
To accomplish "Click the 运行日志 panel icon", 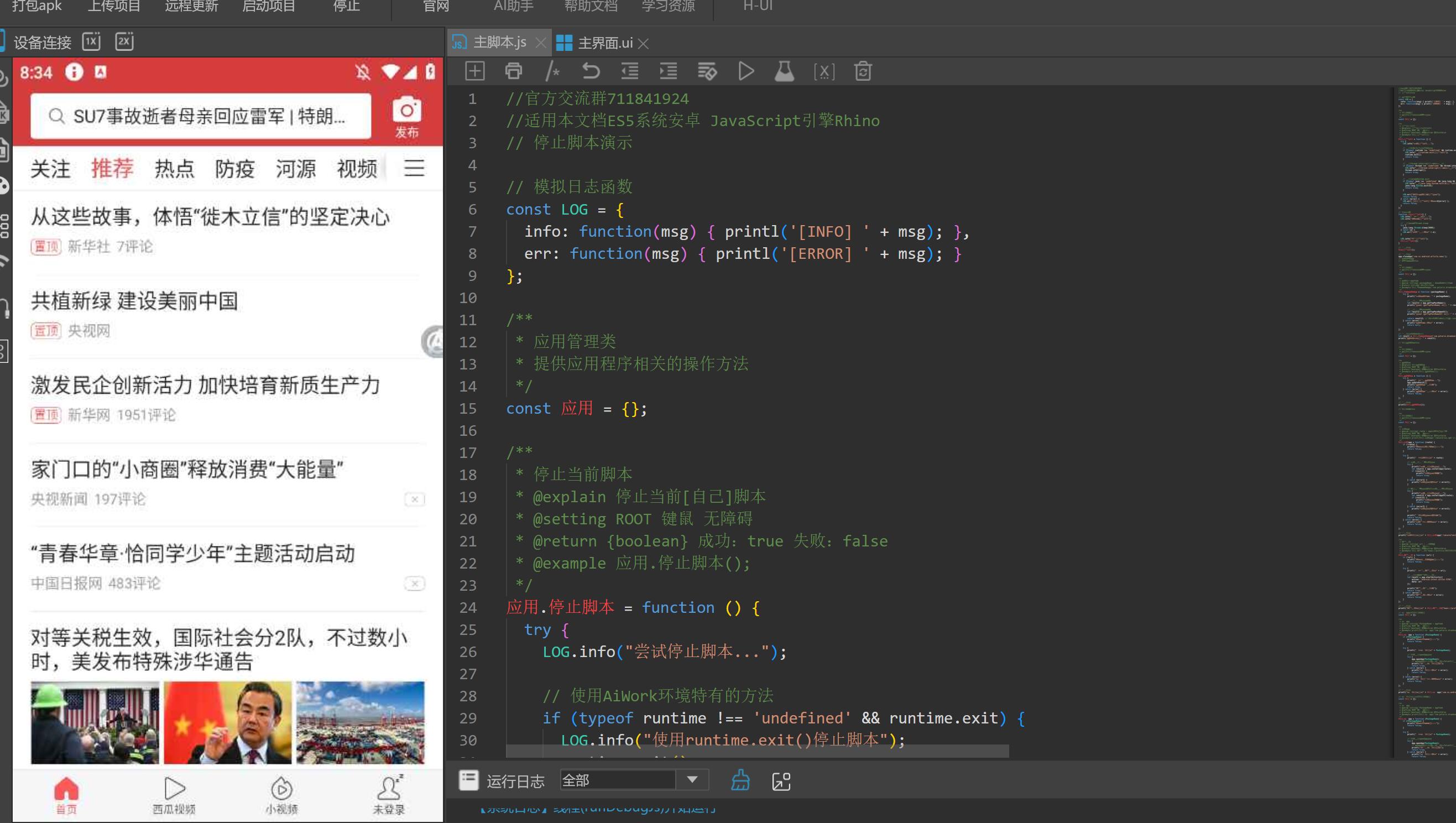I will pyautogui.click(x=468, y=780).
